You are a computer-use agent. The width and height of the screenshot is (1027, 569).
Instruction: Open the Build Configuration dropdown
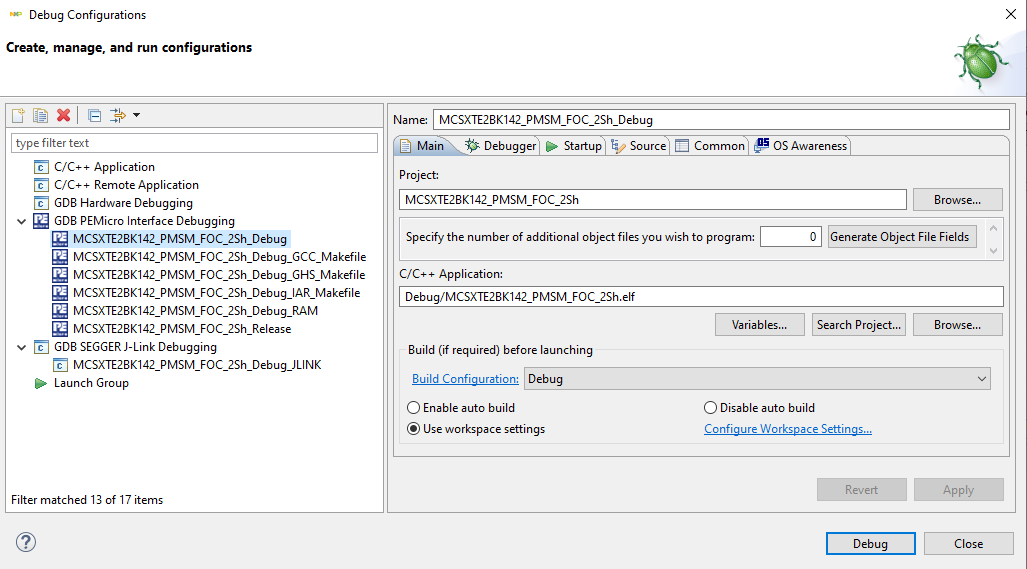756,379
